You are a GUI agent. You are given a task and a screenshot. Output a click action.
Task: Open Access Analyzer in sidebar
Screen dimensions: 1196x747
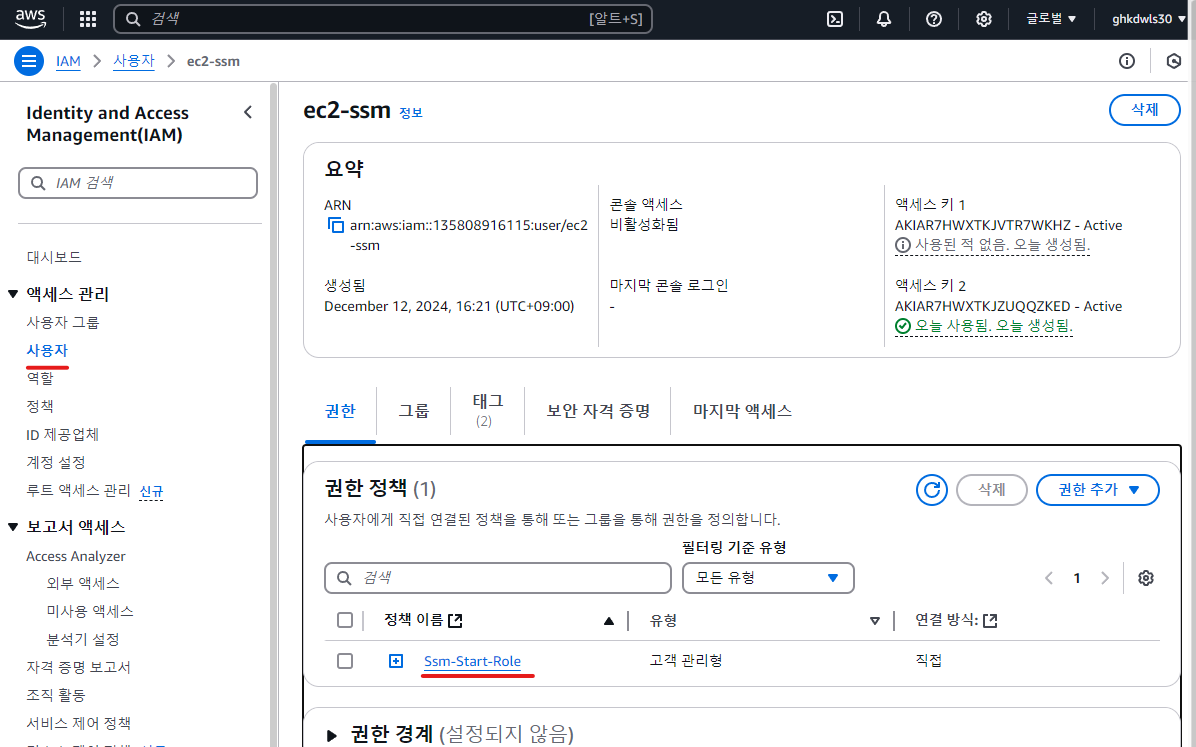point(76,556)
